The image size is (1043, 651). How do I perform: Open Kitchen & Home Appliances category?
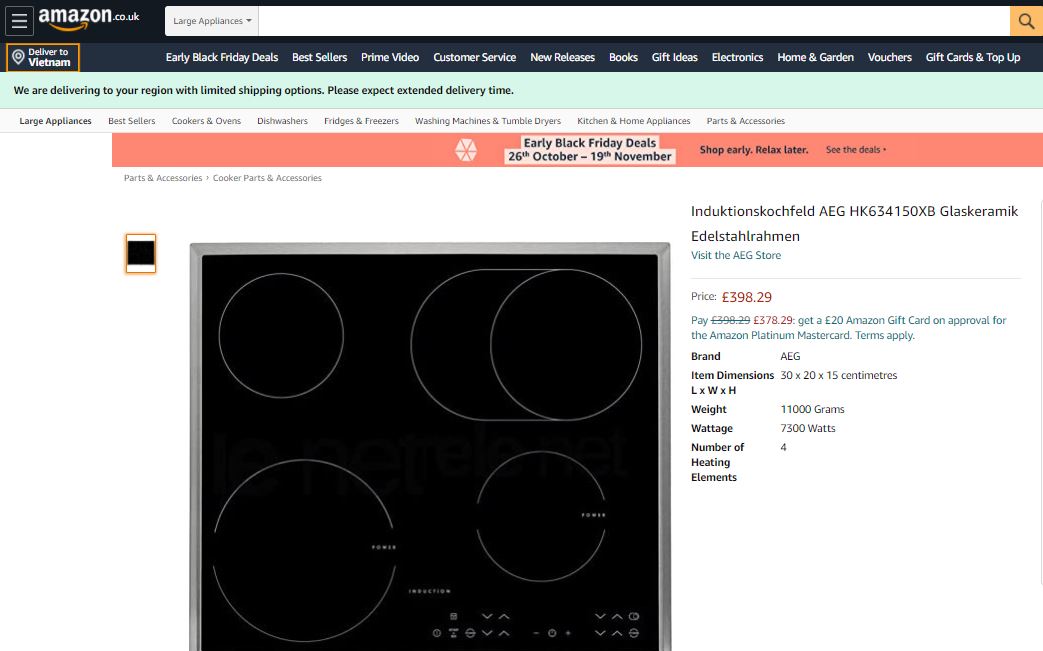633,121
